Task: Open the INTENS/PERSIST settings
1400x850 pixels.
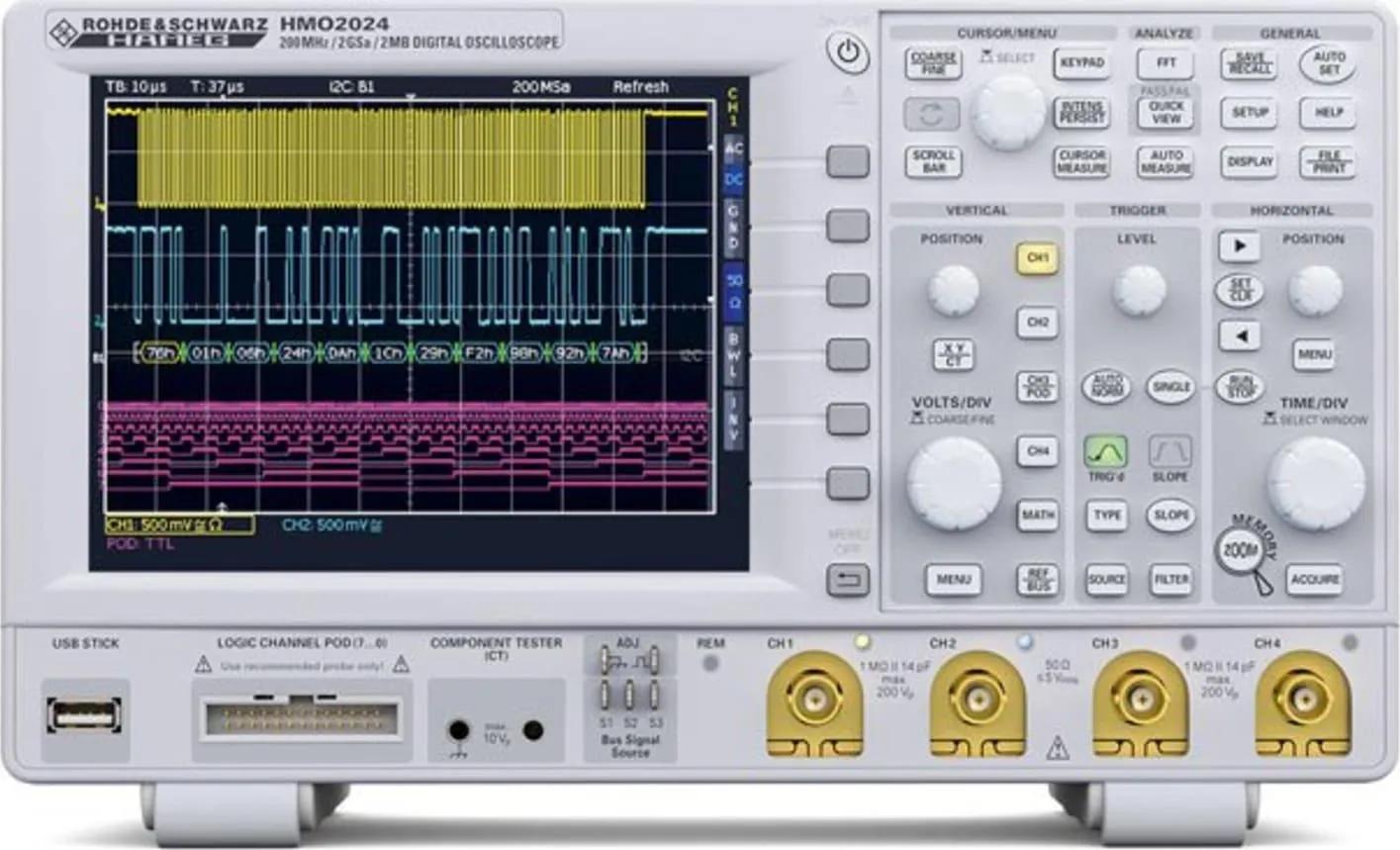Action: tap(1081, 113)
